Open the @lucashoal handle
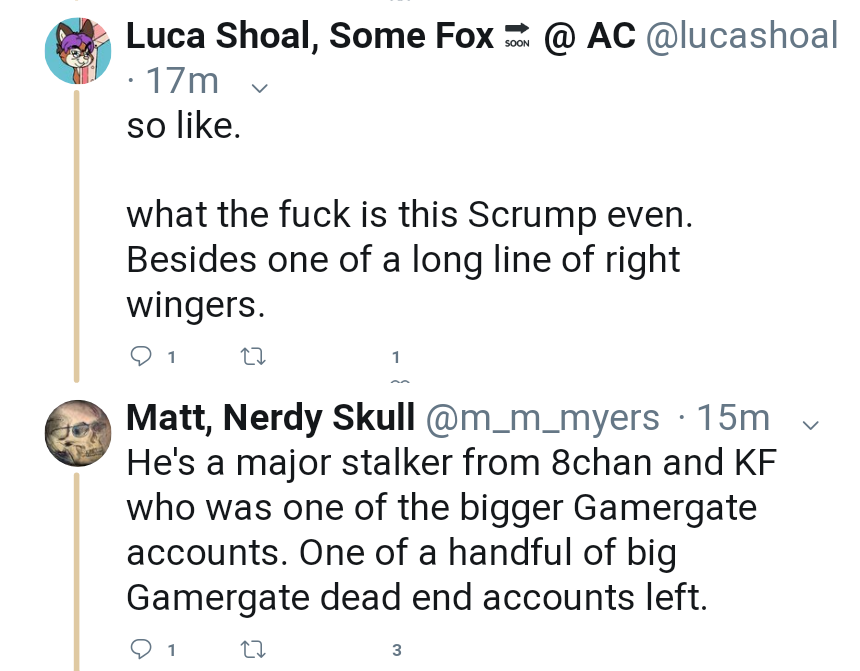 742,36
